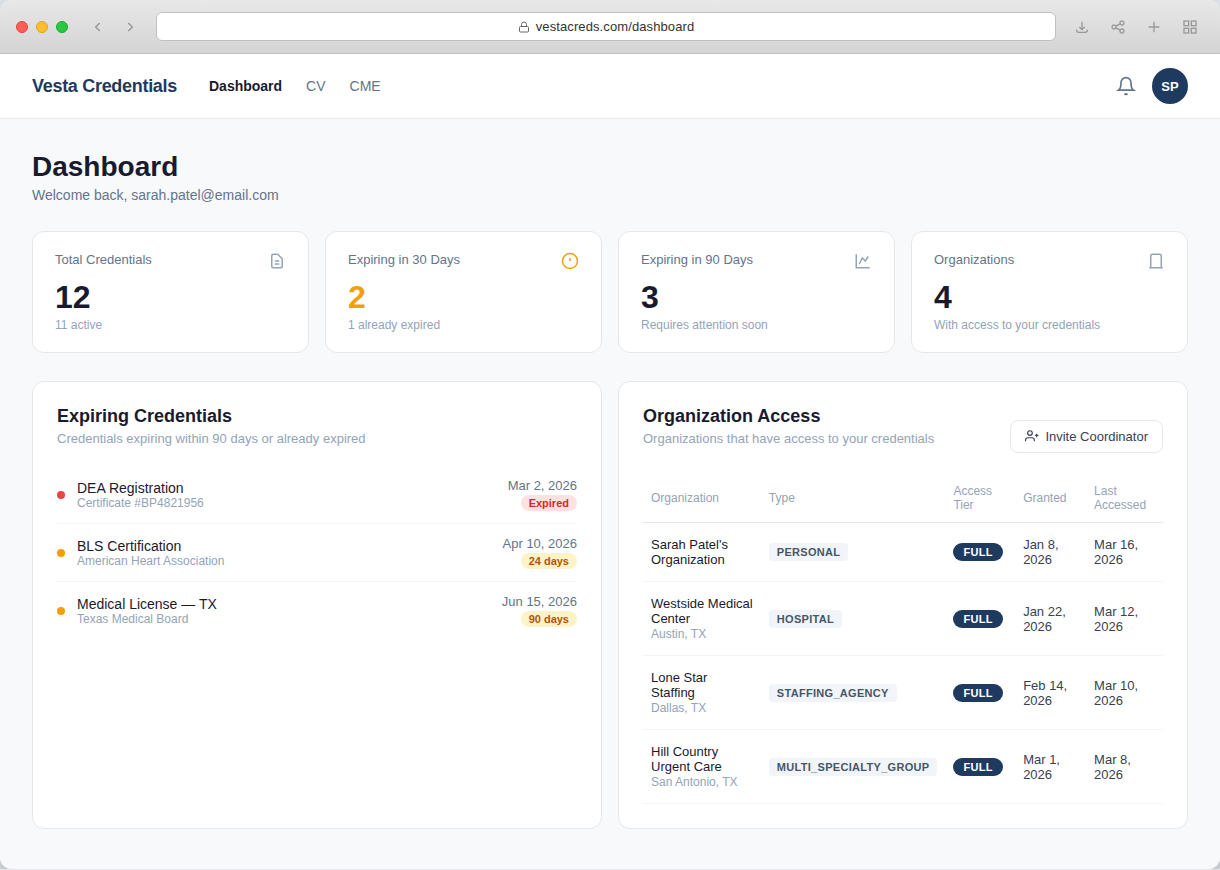Open the tab overview grid icon

click(1190, 27)
